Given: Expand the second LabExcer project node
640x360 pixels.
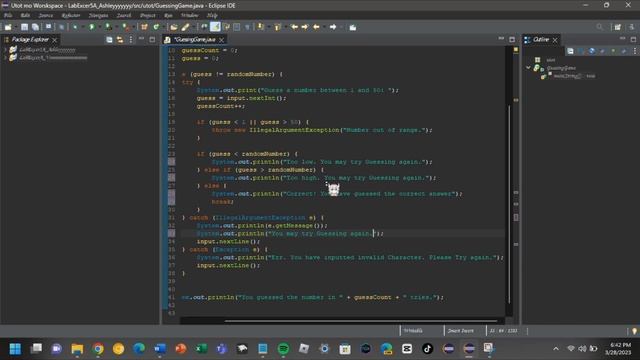Looking at the screenshot, I should click(x=5, y=58).
